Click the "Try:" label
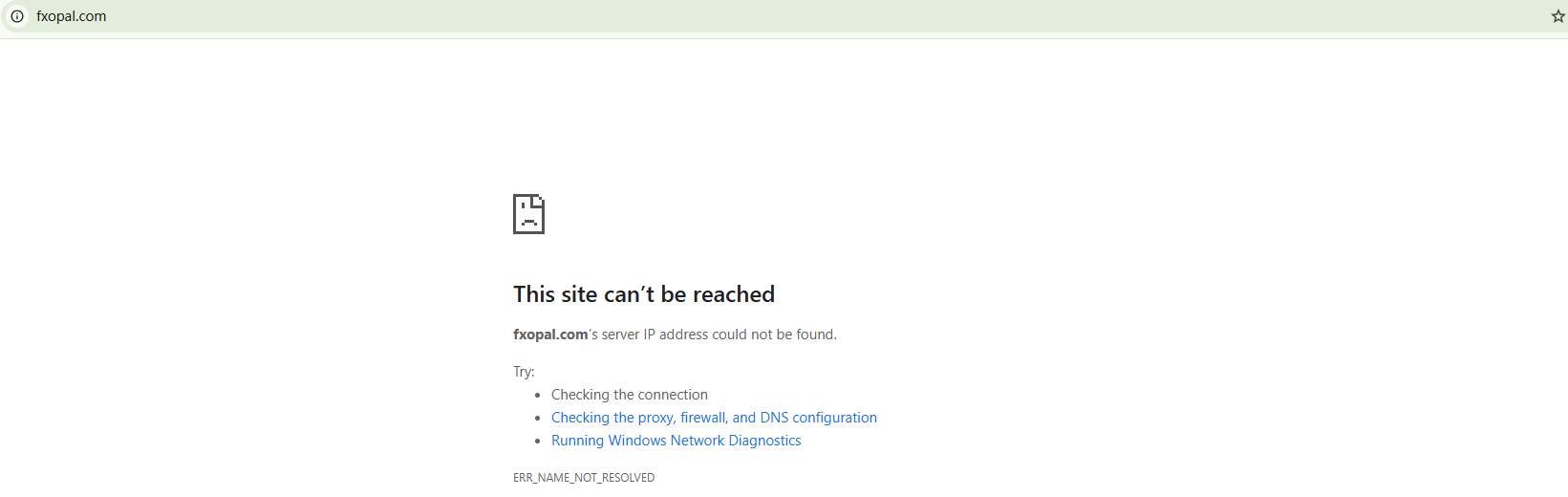 pyautogui.click(x=524, y=372)
